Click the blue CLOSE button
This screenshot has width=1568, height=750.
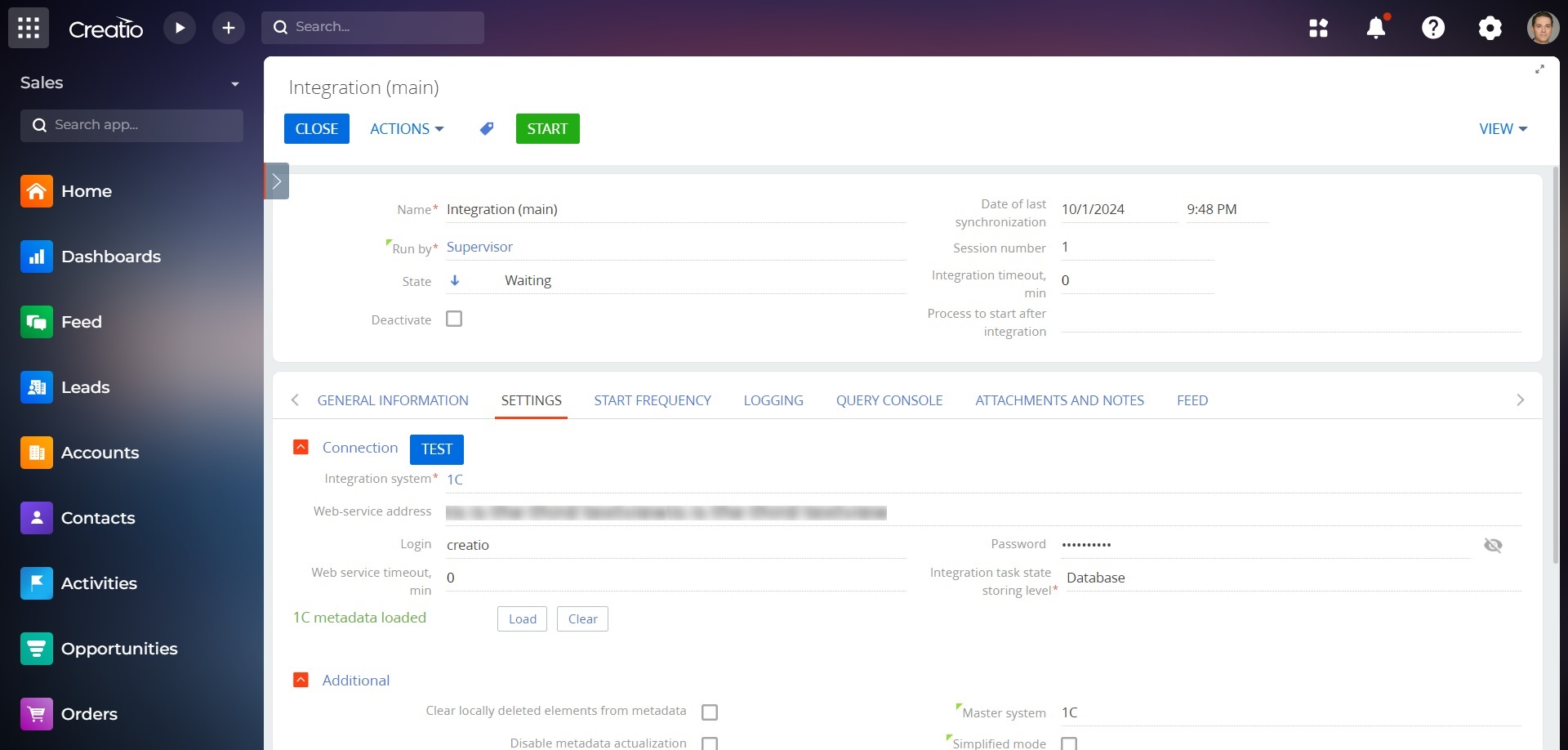coord(317,128)
